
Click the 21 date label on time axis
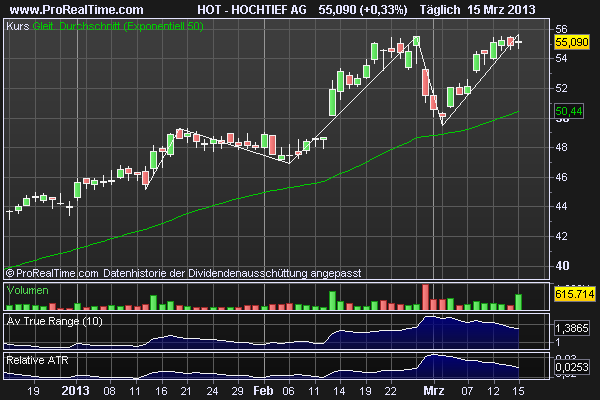(186, 391)
